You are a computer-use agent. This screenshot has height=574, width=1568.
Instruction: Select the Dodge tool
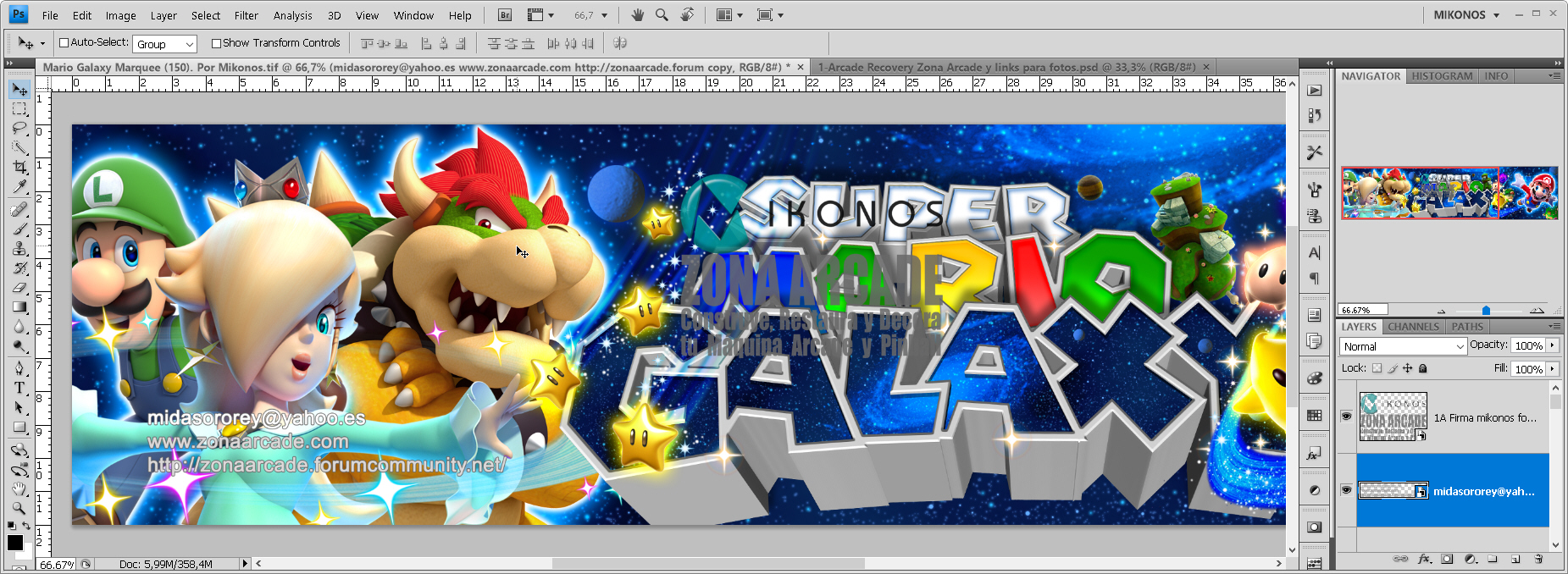coord(19,345)
